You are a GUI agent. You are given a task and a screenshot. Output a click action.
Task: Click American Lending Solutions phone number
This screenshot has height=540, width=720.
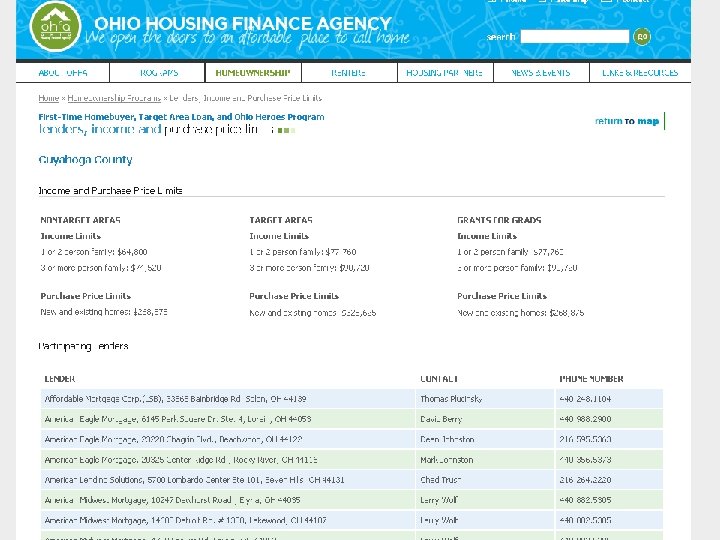[585, 480]
